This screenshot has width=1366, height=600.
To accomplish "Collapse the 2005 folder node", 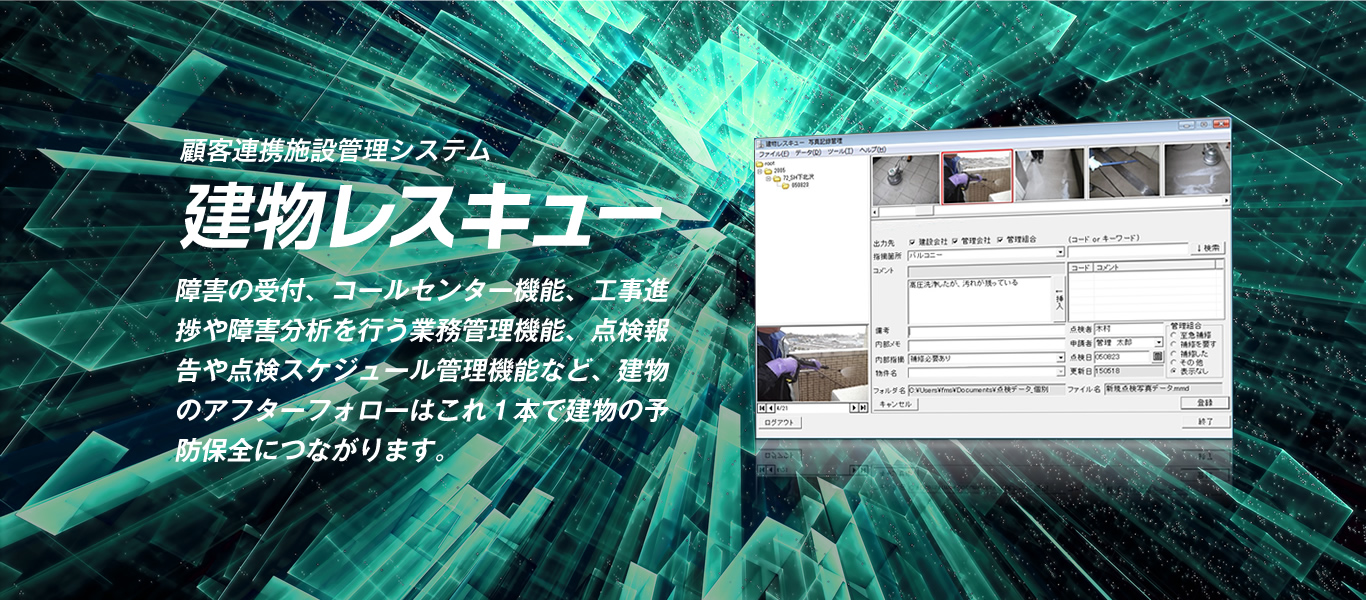I will 760,171.
